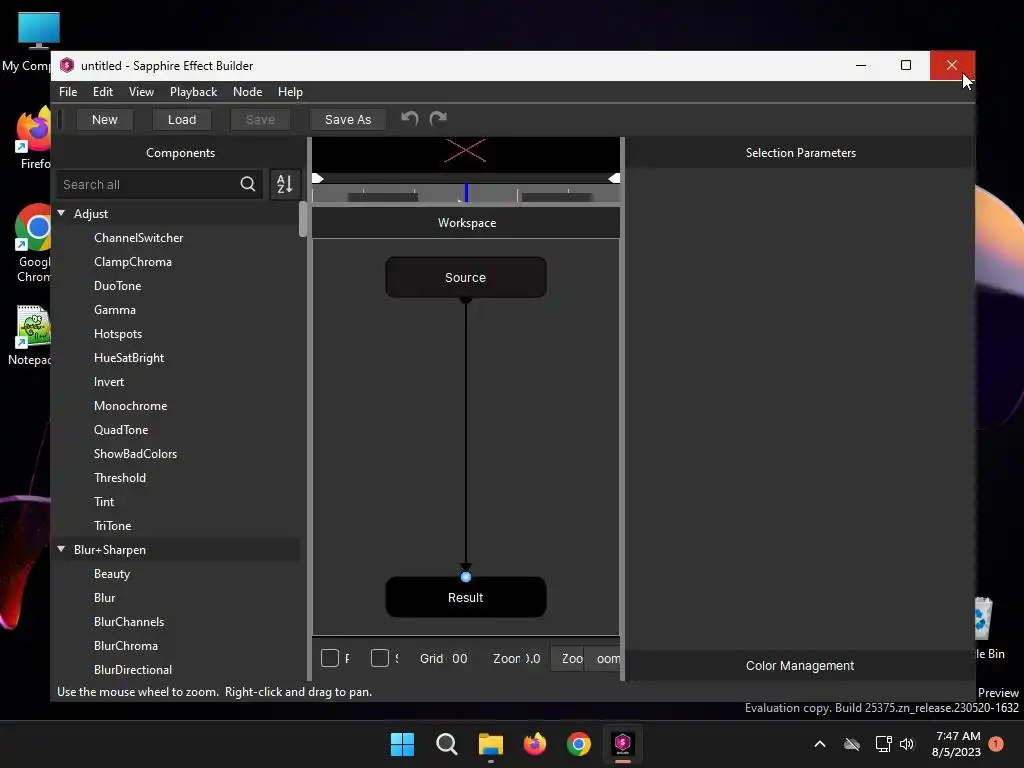
Task: Open the notification badge in tray
Action: pos(996,744)
